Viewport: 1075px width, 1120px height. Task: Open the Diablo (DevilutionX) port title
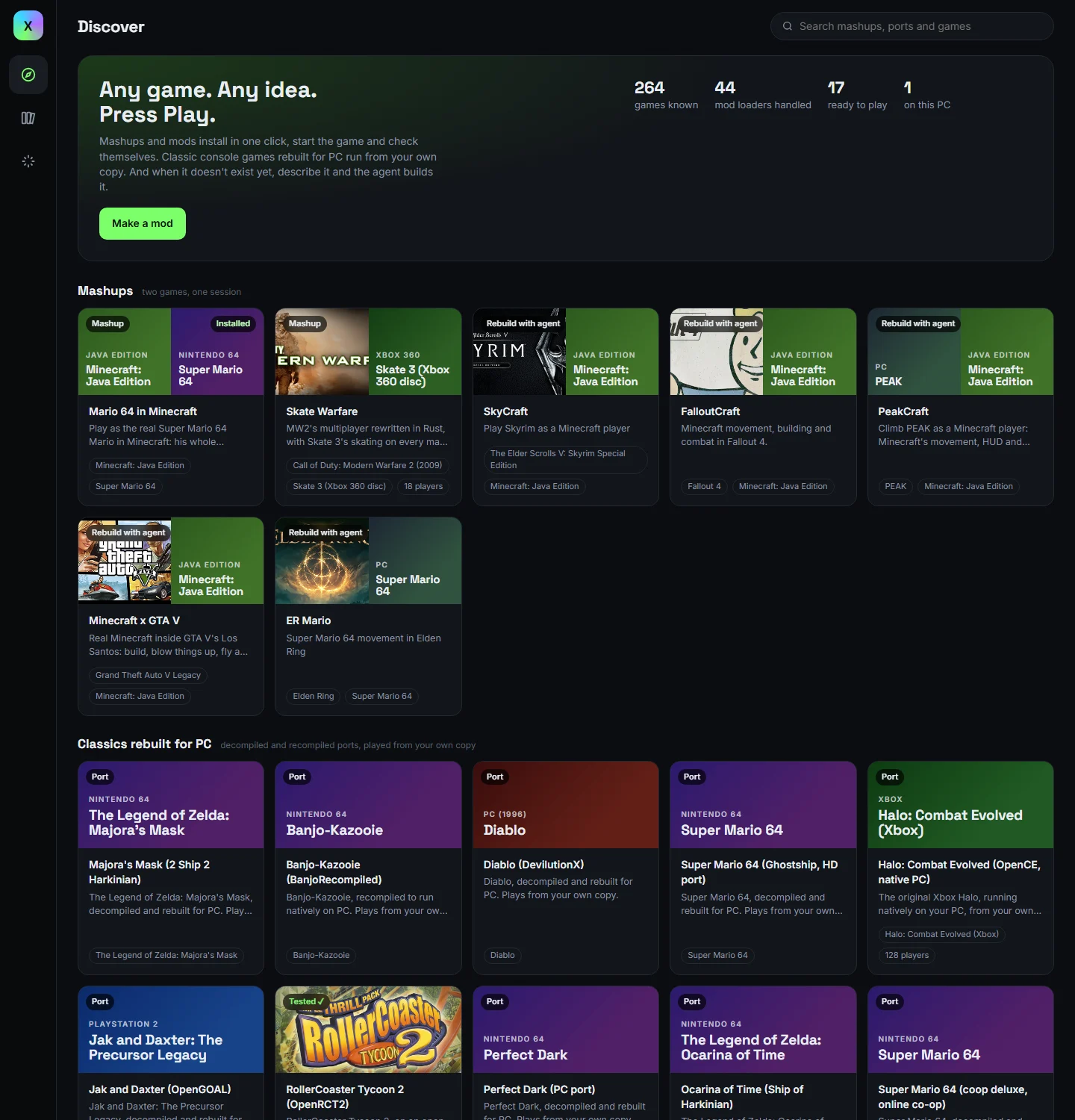[x=534, y=865]
